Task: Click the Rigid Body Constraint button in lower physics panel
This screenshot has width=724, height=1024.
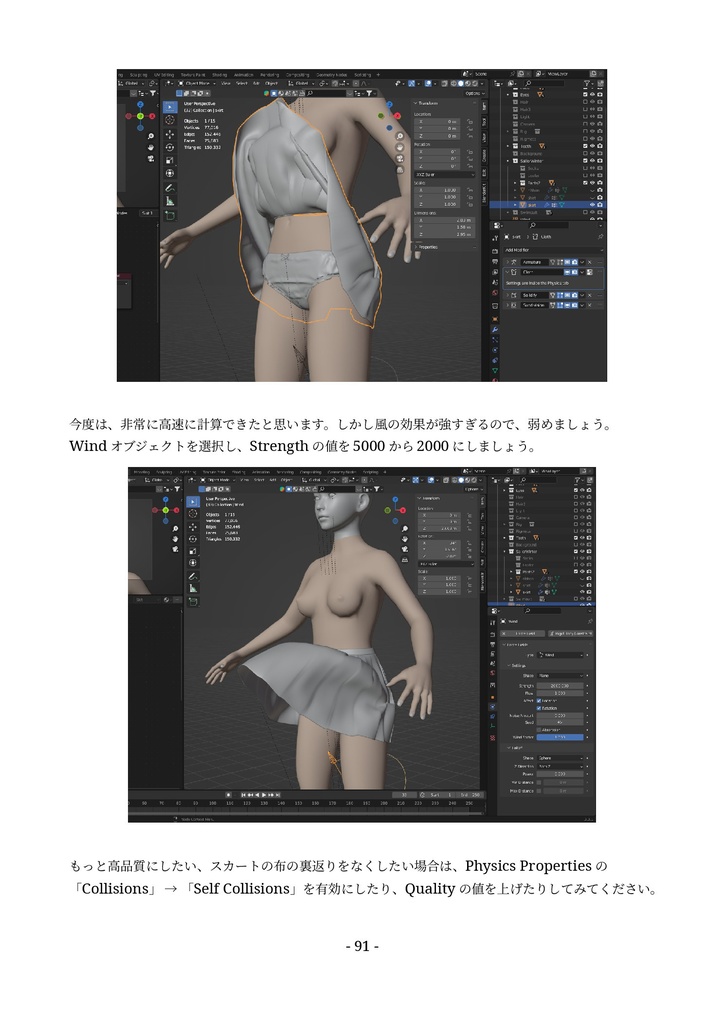Action: coord(569,633)
